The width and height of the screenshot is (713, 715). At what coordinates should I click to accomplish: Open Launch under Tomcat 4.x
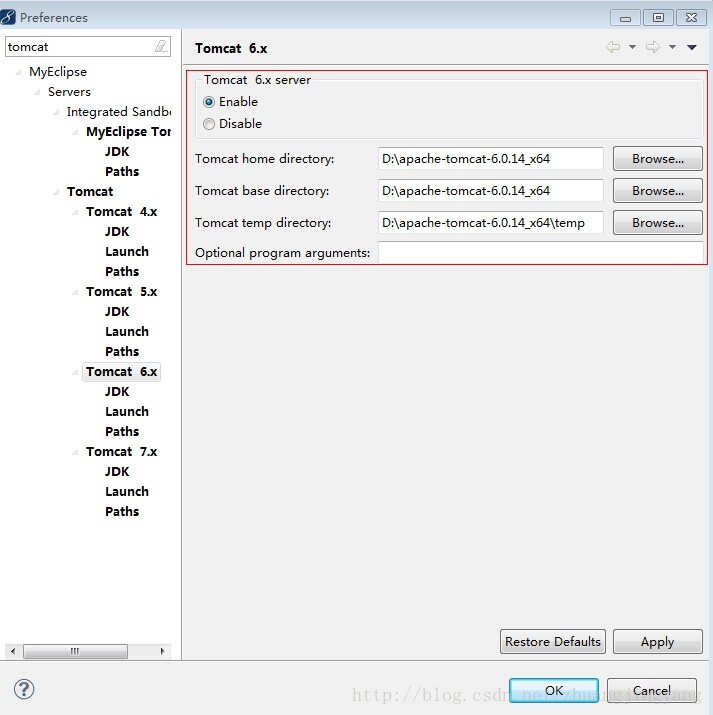[x=127, y=252]
